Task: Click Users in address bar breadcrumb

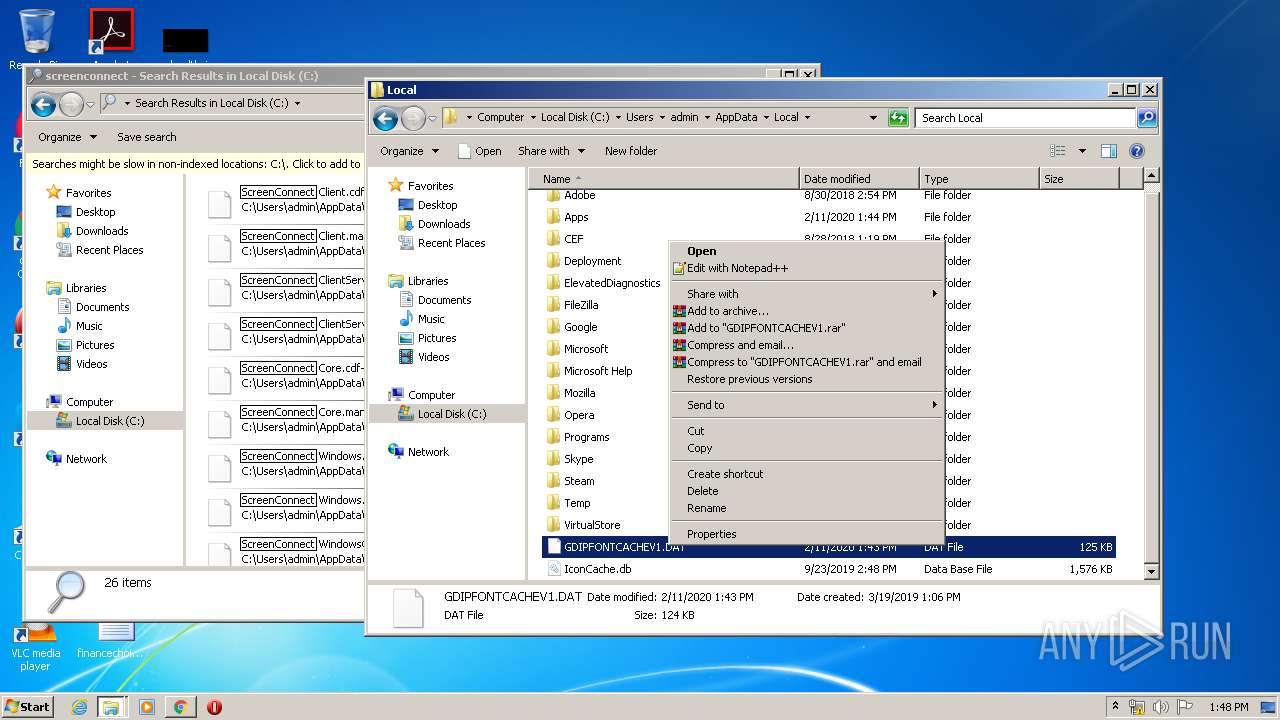Action: click(640, 117)
